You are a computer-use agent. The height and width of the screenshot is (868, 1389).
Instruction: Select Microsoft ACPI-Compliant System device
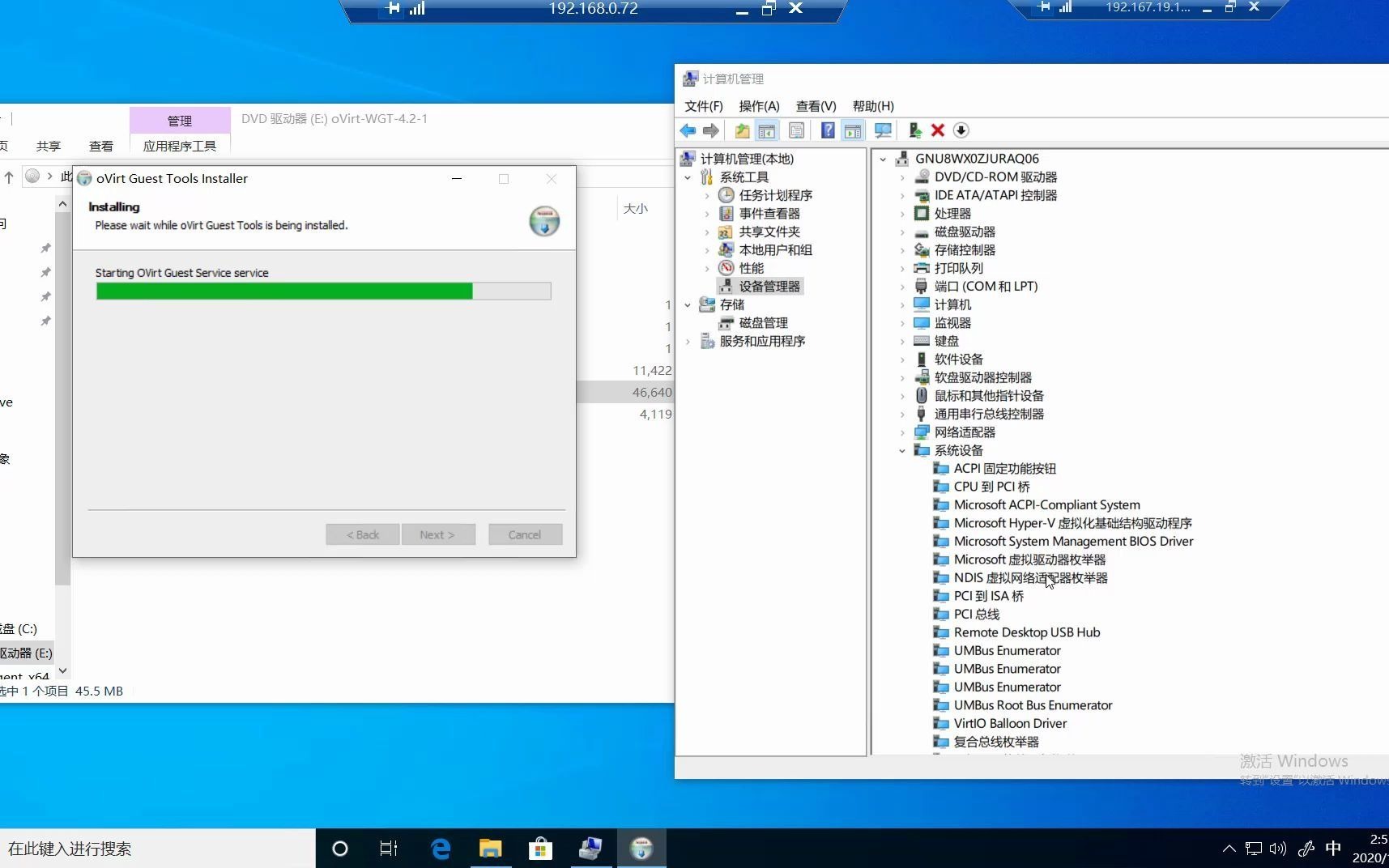[x=1046, y=504]
